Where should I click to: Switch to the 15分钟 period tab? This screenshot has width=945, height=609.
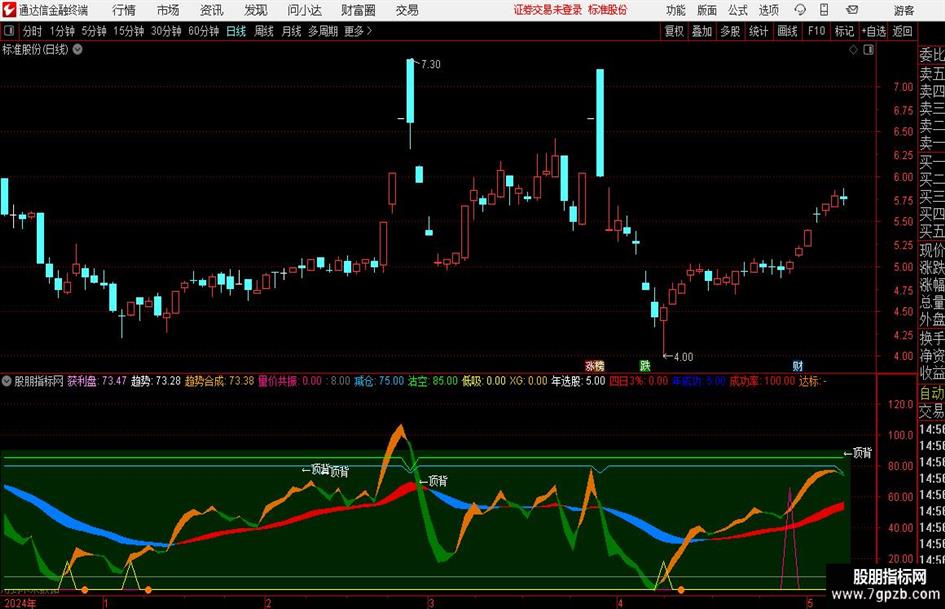click(129, 31)
